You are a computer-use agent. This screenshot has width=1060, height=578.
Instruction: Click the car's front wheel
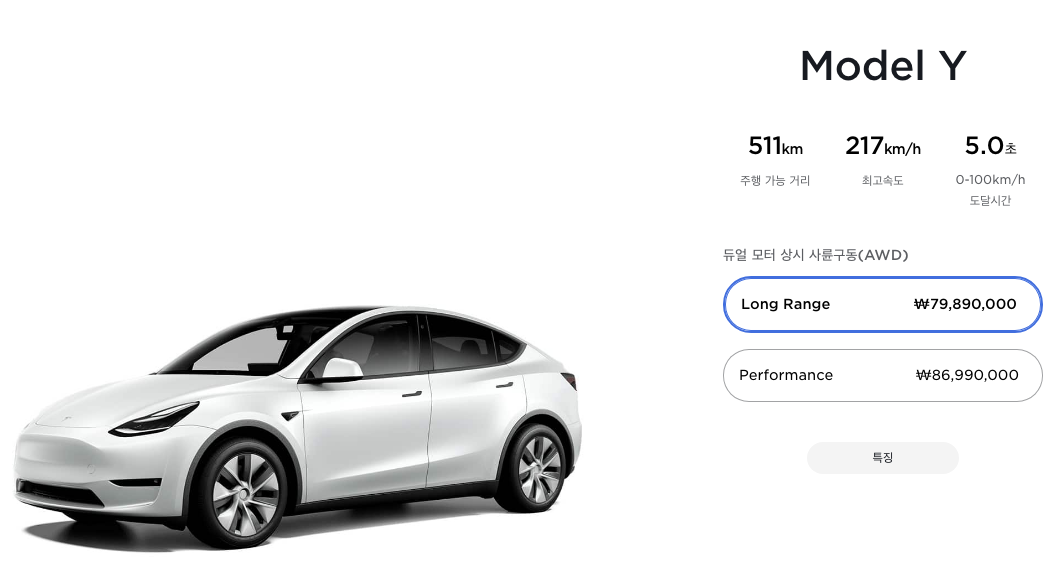(x=245, y=495)
